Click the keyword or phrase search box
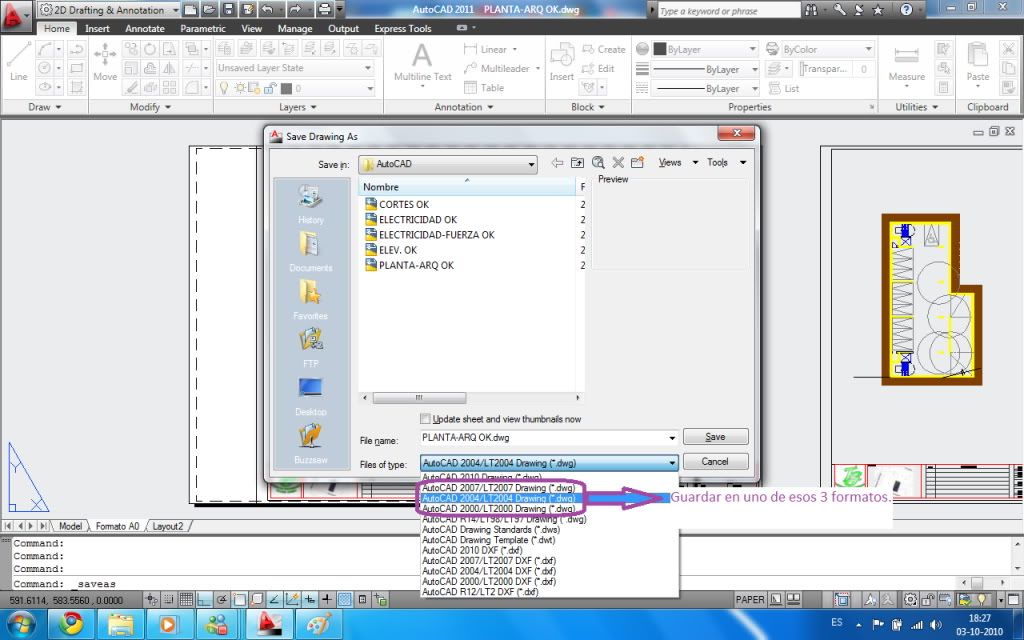Image resolution: width=1024 pixels, height=640 pixels. point(728,10)
